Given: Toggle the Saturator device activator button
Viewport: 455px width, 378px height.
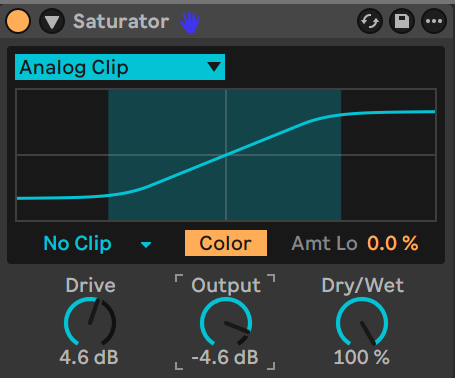Looking at the screenshot, I should 18,21.
